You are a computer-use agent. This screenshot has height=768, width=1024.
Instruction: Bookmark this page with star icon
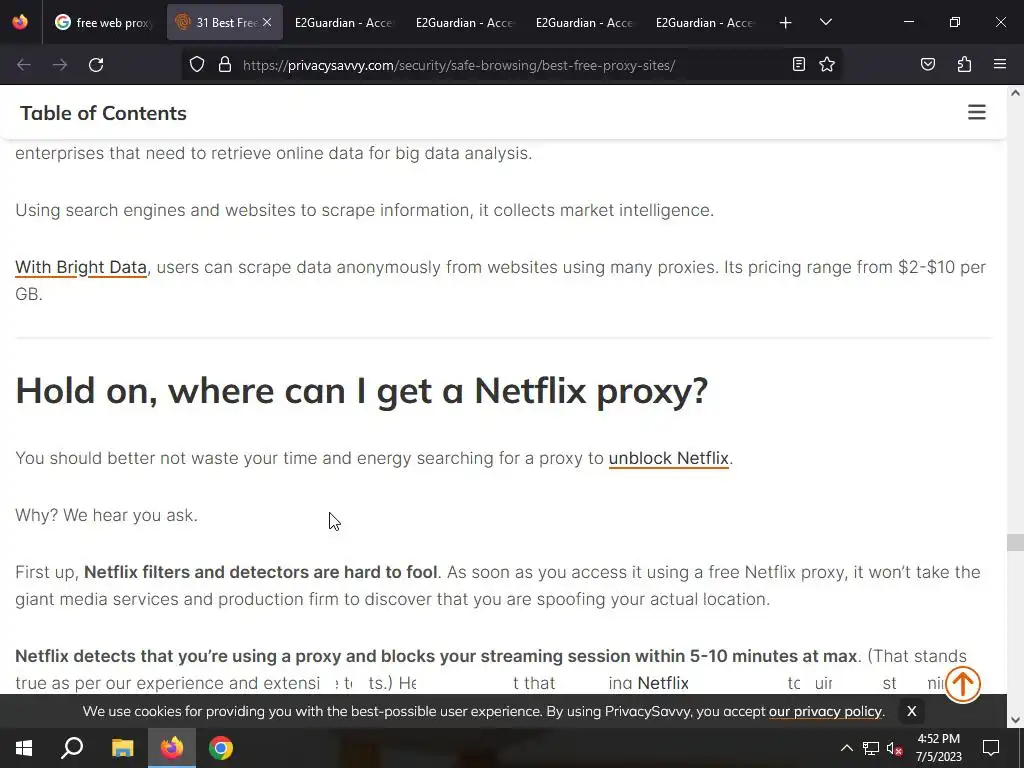pyautogui.click(x=827, y=64)
